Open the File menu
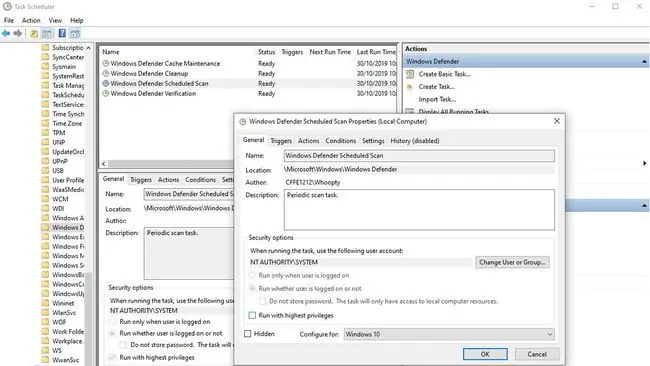650x366 pixels. pos(9,20)
